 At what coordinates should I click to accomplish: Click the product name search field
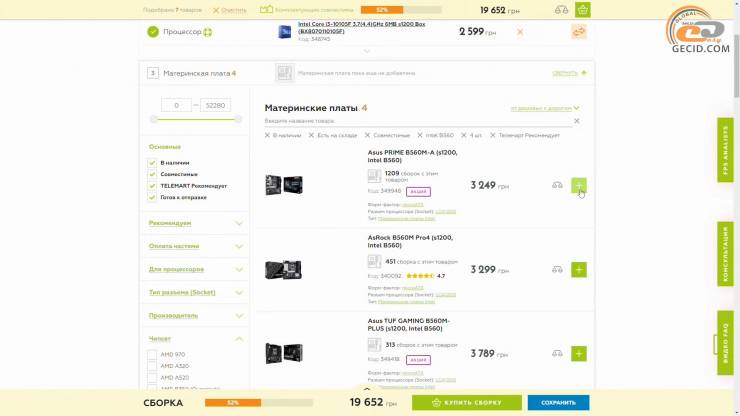point(418,121)
